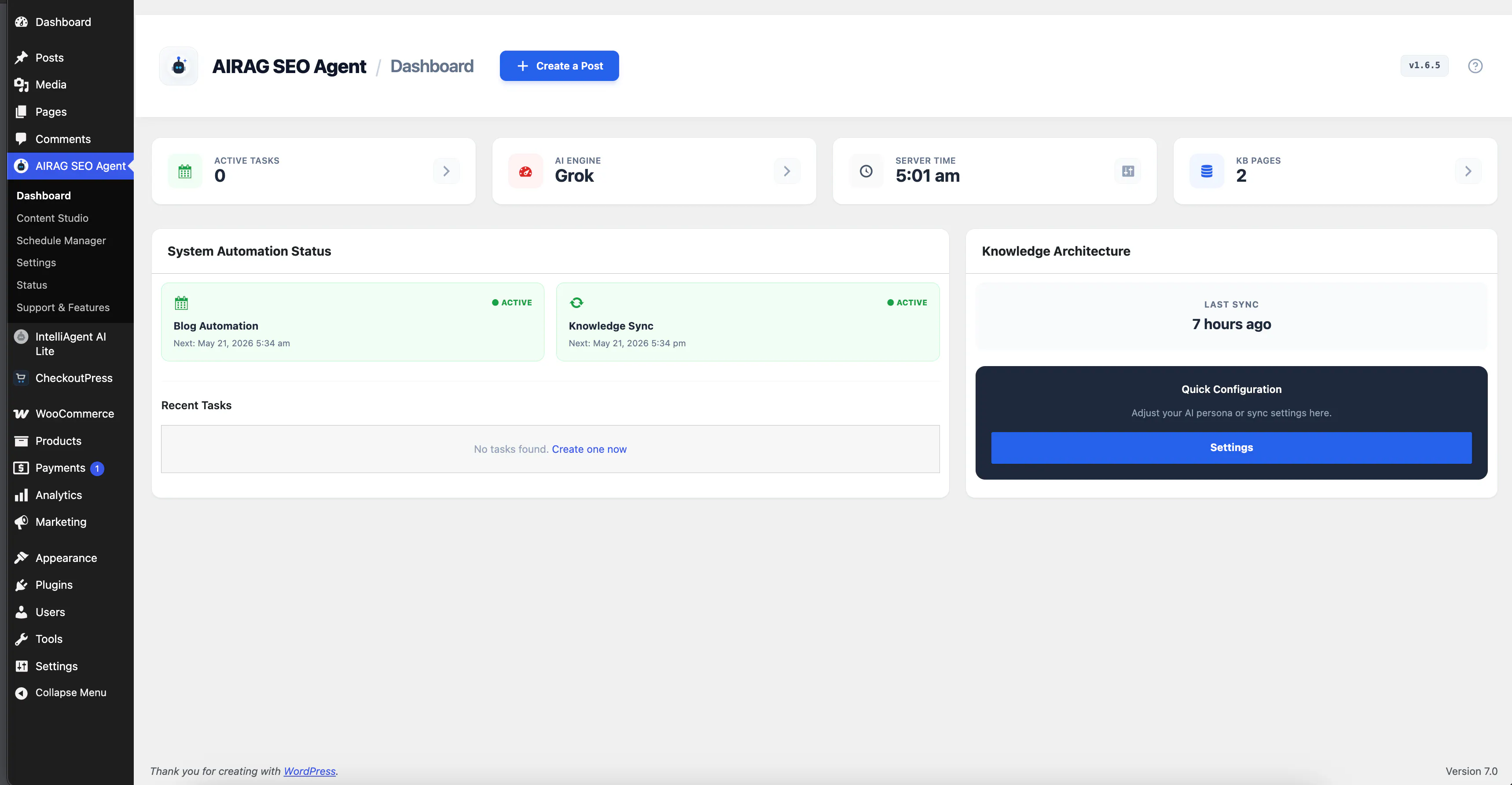Click the help question mark icon
The height and width of the screenshot is (785, 1512).
click(1475, 66)
